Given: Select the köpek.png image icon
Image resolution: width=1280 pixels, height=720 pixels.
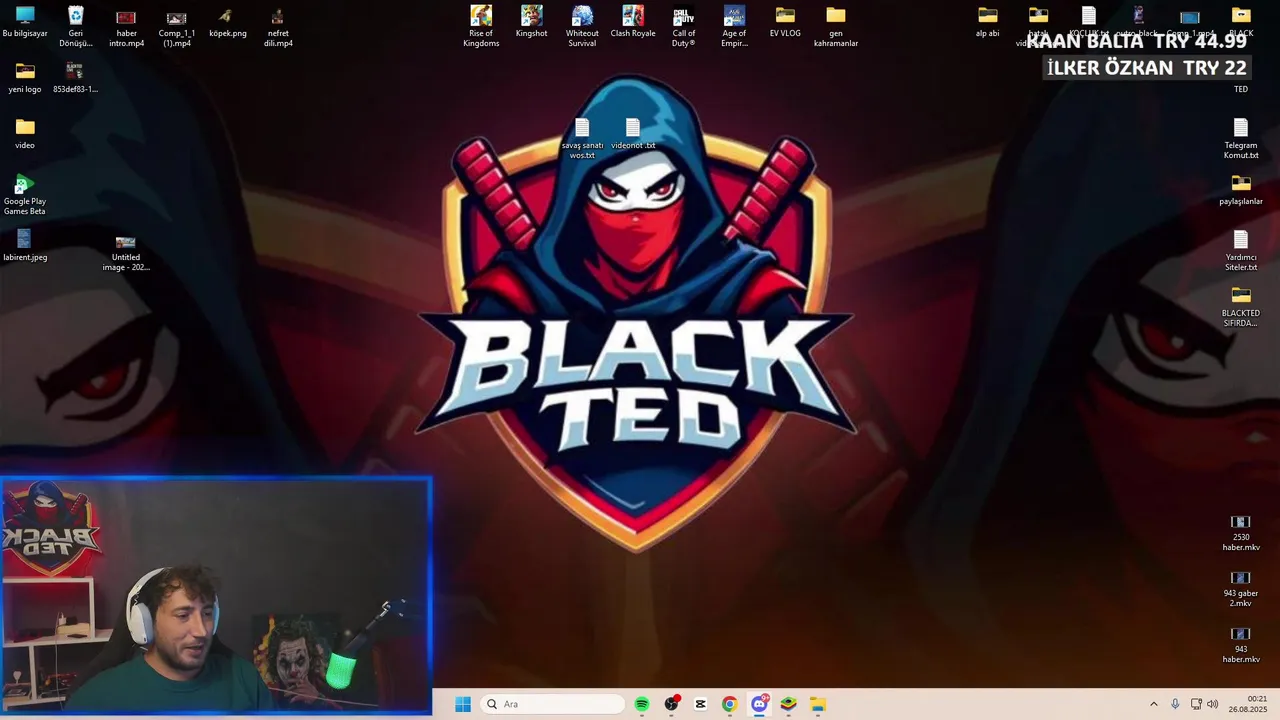Looking at the screenshot, I should coord(227,22).
